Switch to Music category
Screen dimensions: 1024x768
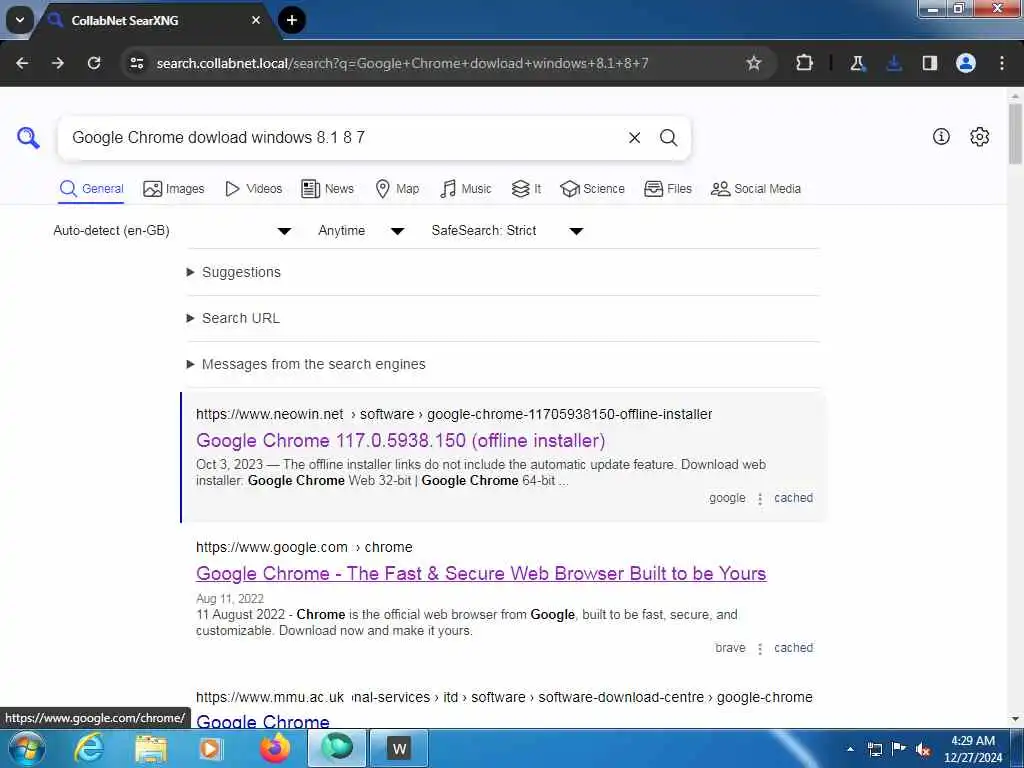pyautogui.click(x=466, y=189)
